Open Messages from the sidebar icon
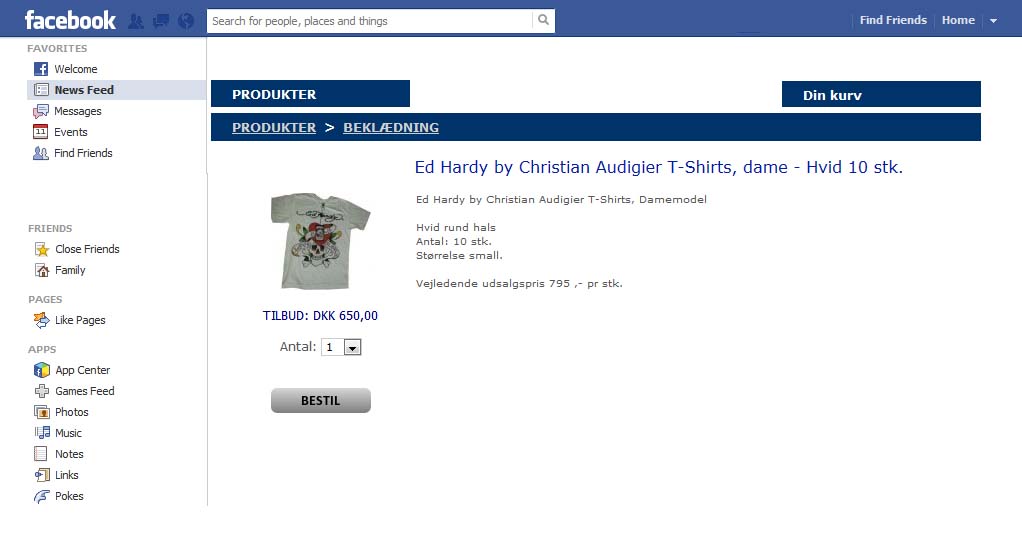Image resolution: width=1022 pixels, height=544 pixels. [41, 111]
